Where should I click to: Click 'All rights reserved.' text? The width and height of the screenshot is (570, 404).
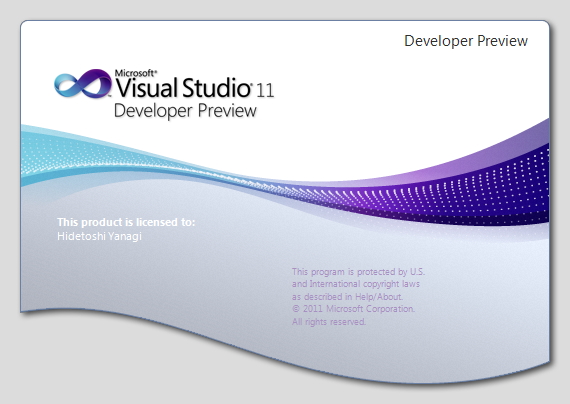[x=329, y=321]
